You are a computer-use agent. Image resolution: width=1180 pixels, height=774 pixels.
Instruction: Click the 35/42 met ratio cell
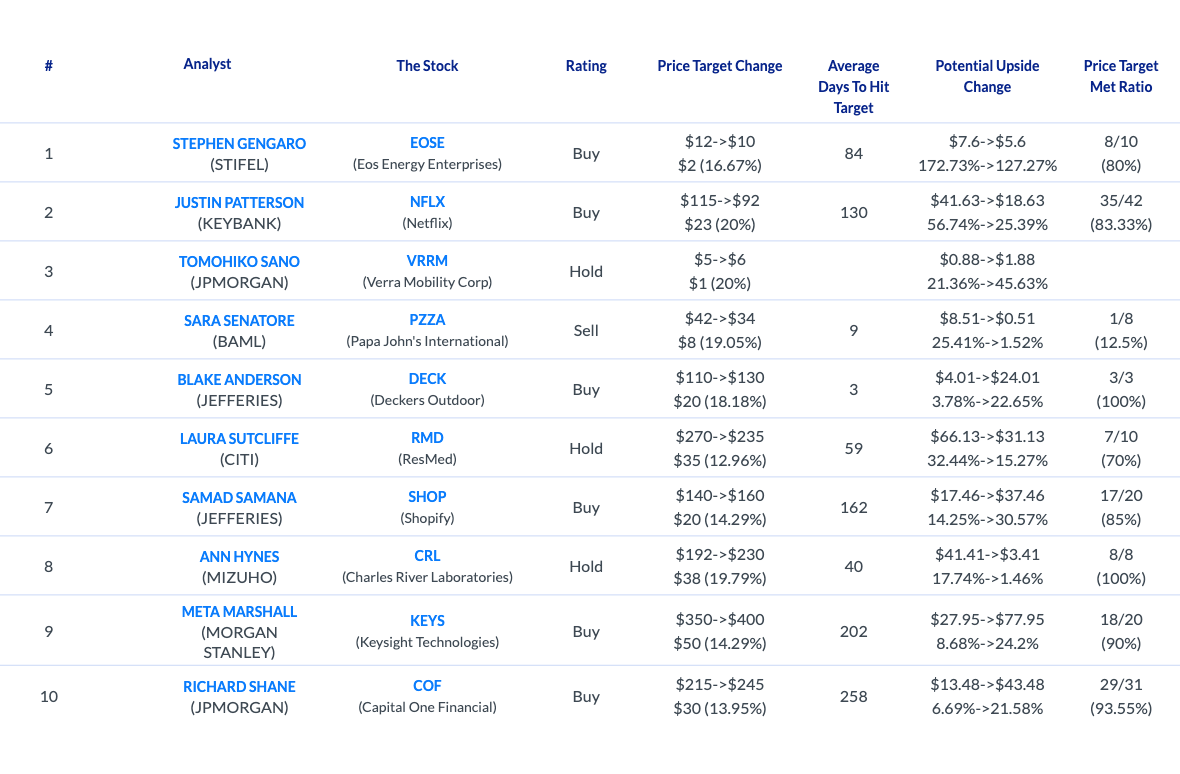coord(1121,212)
